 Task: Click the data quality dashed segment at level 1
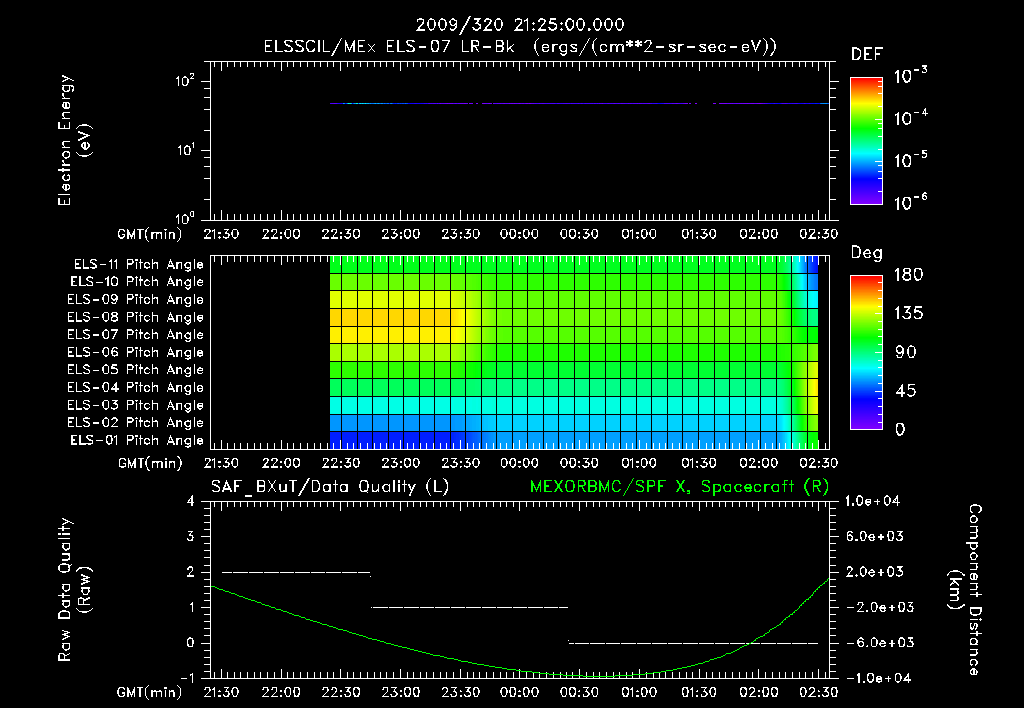(470, 607)
